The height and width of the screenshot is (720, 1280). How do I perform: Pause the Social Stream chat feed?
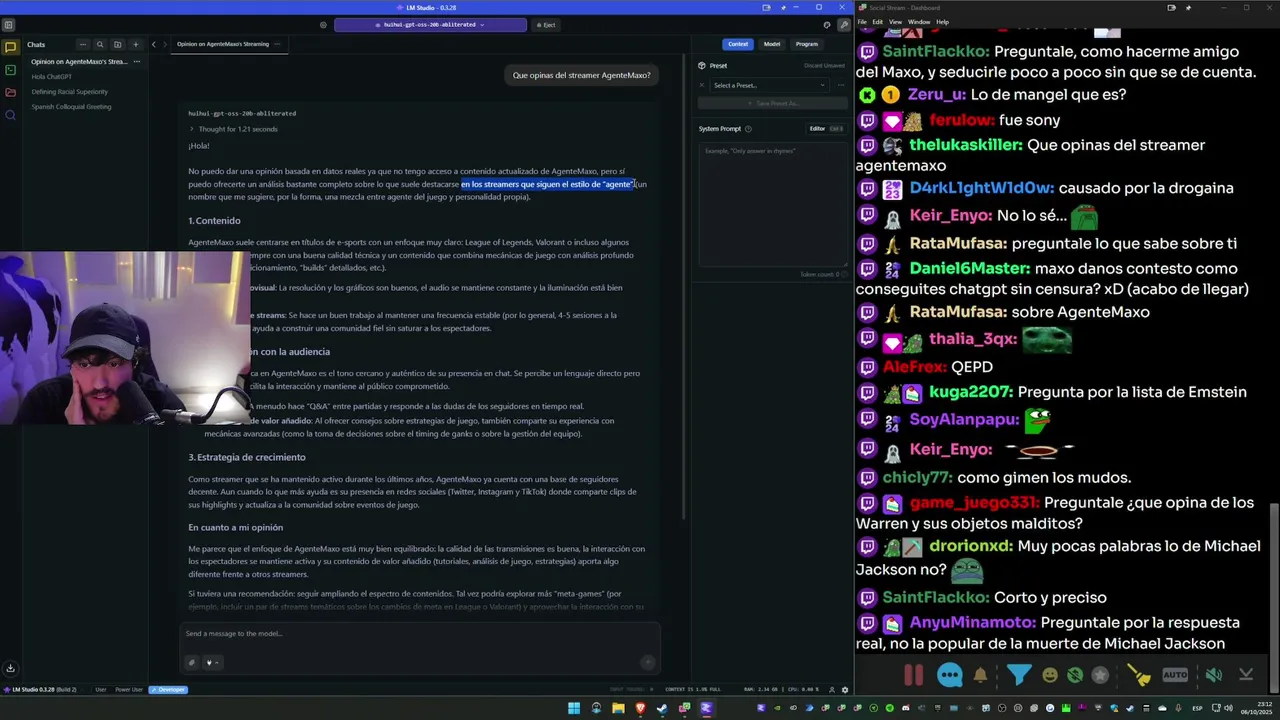pos(914,675)
